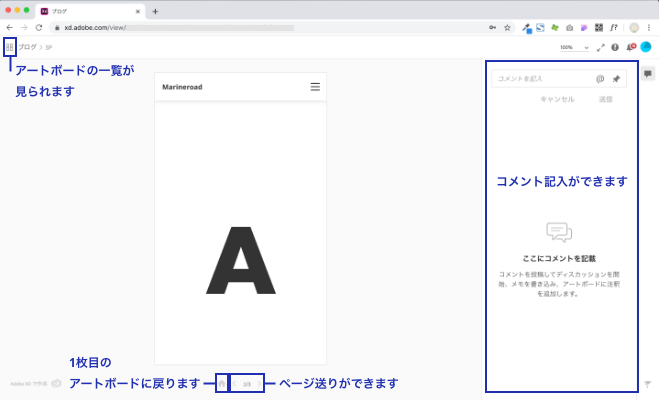Click the home icon to return to first artboard
The height and width of the screenshot is (400, 660).
click(x=221, y=383)
